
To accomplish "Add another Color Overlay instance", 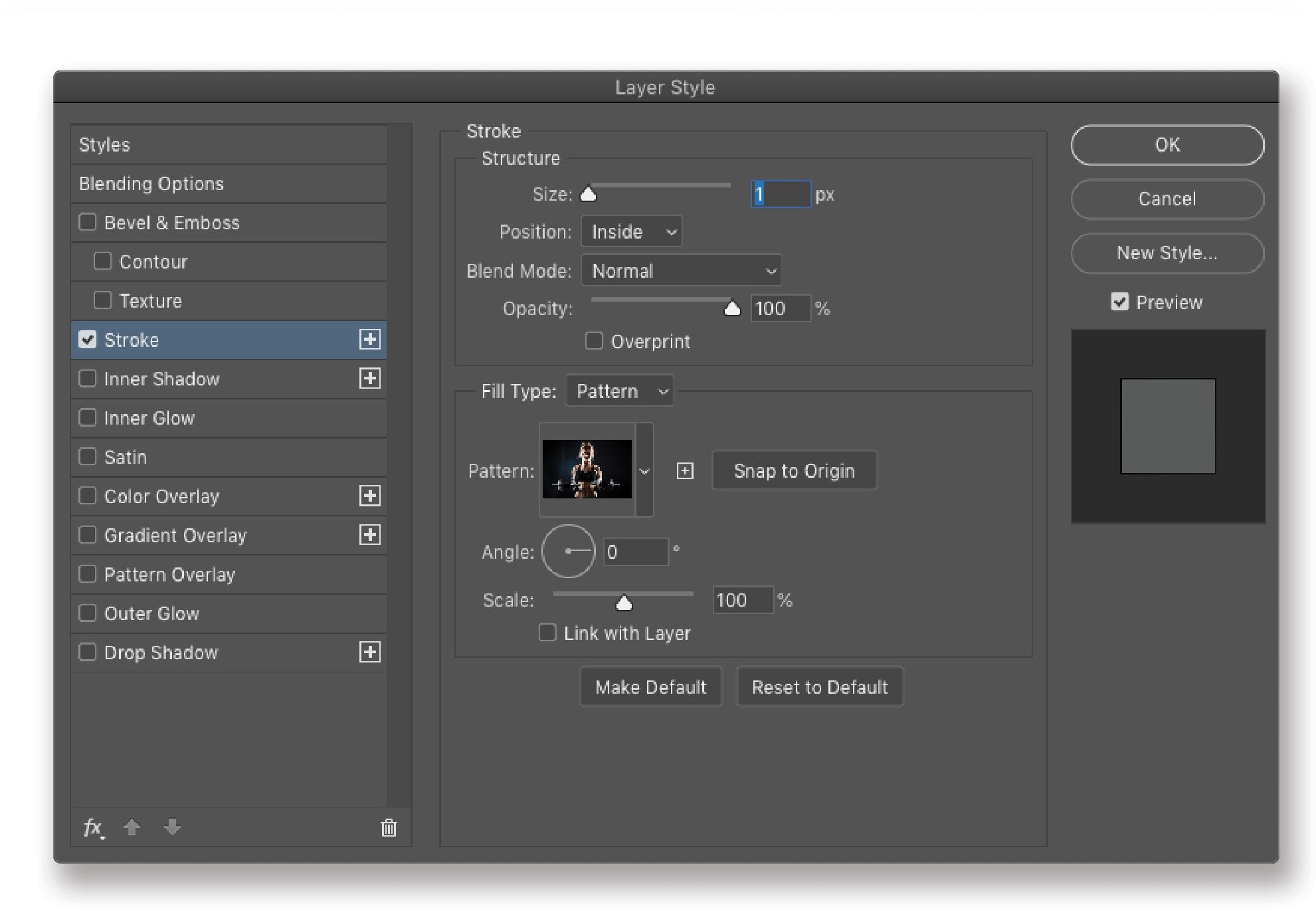I will [x=370, y=496].
